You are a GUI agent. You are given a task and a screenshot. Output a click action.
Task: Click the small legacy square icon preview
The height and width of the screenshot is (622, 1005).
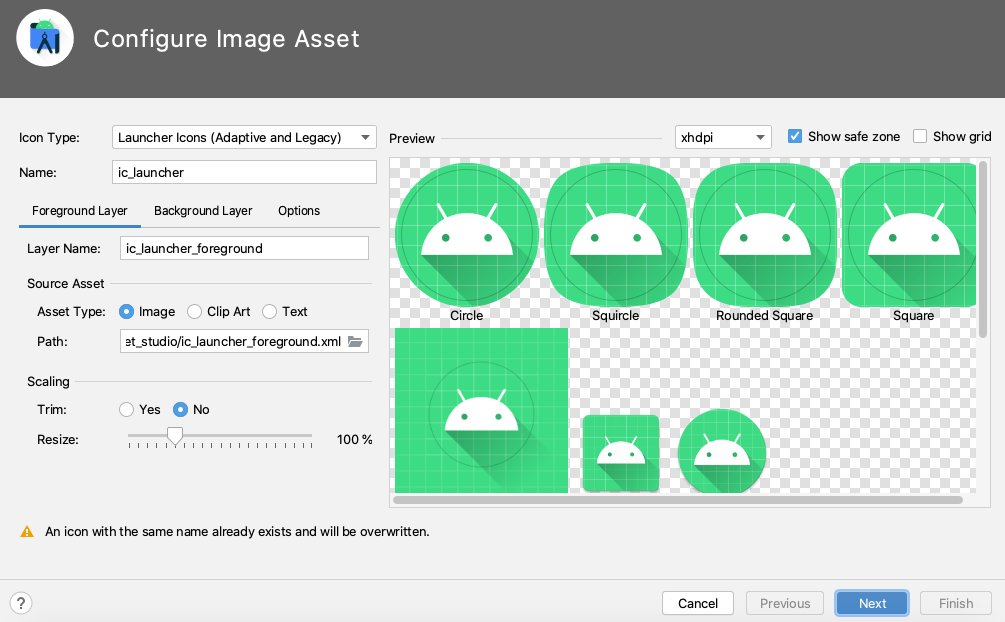(x=620, y=453)
